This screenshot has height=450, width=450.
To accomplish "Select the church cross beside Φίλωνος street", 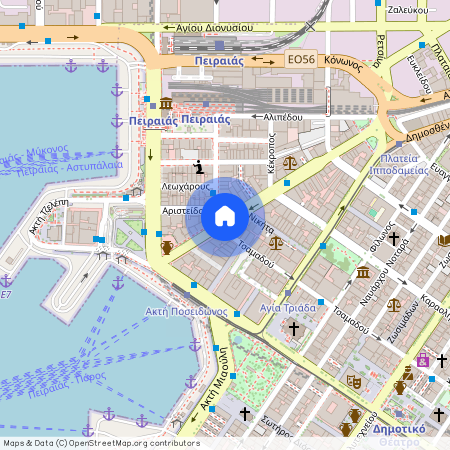I will (x=394, y=238).
